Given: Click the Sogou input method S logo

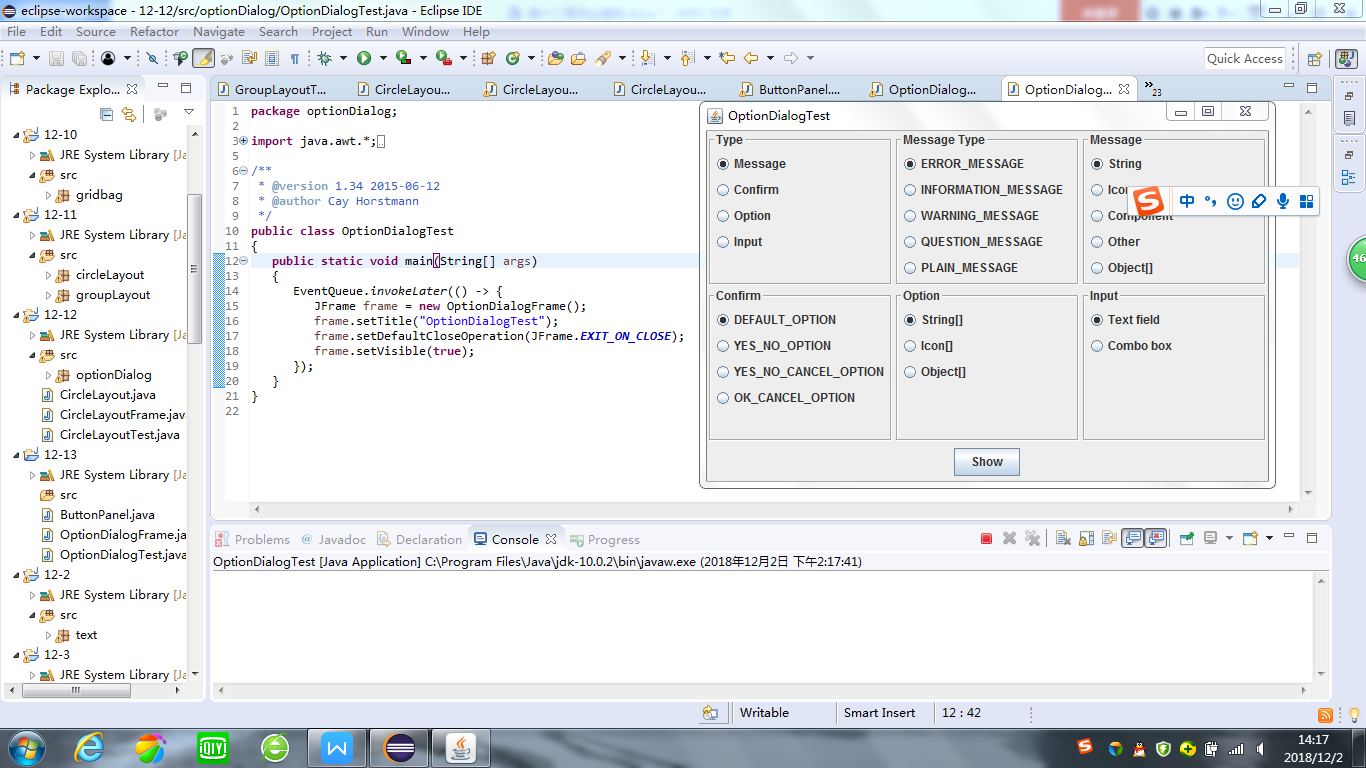Looking at the screenshot, I should [1149, 201].
